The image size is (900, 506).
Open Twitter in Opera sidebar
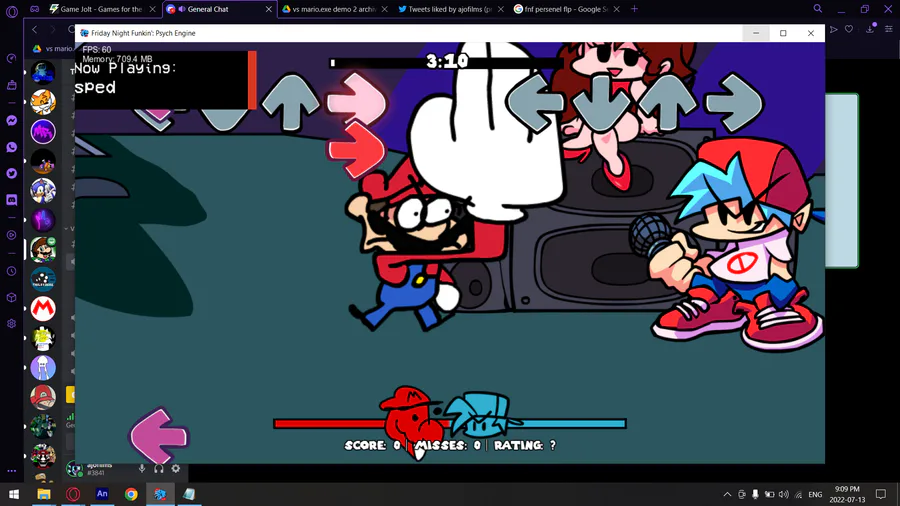tap(11, 173)
